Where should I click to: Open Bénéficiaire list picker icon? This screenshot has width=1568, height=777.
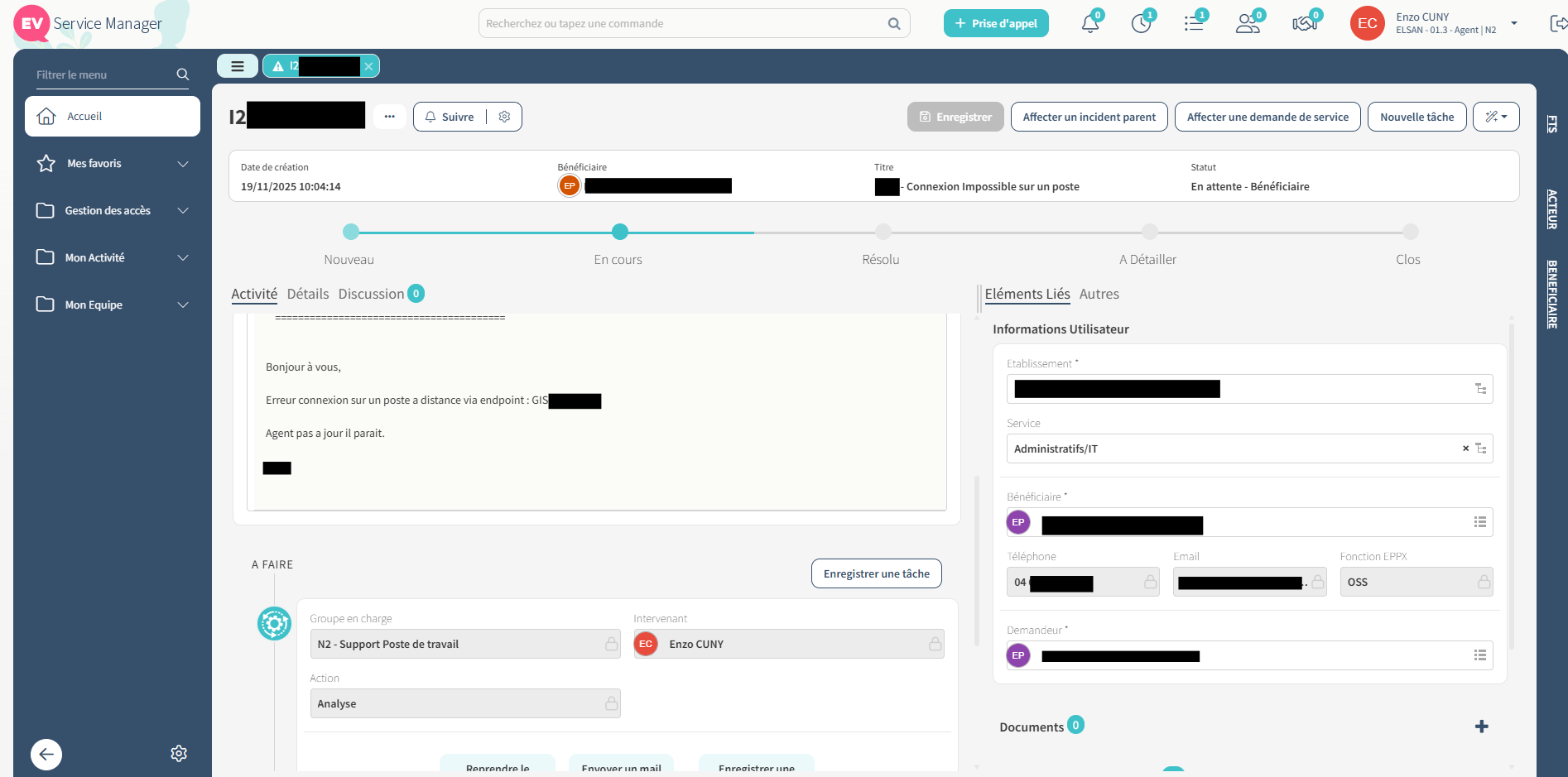1480,522
